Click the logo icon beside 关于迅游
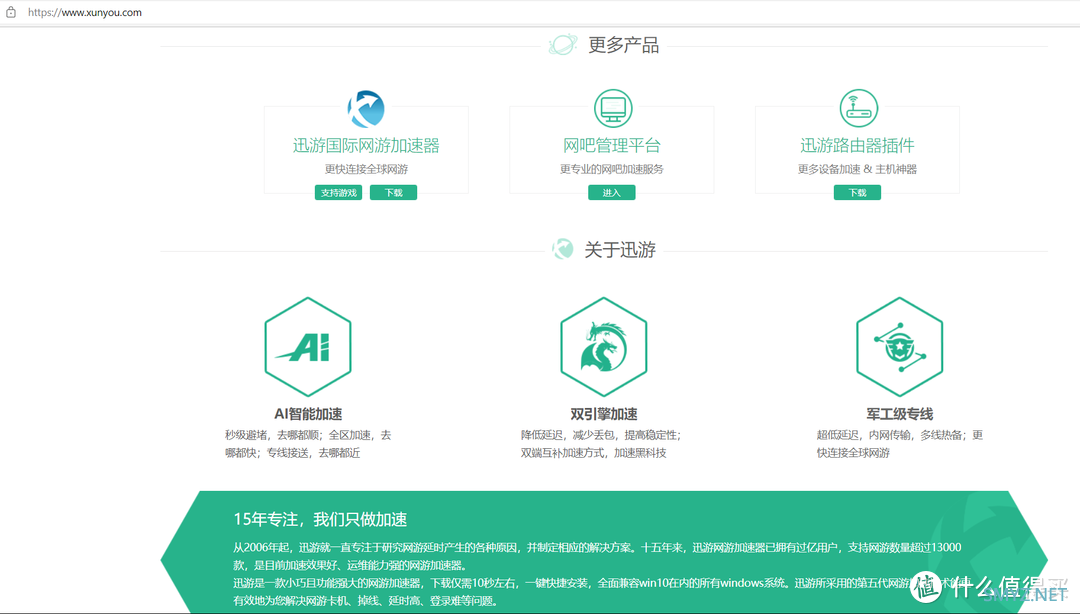Screen dimensions: 1080x614 click(563, 249)
